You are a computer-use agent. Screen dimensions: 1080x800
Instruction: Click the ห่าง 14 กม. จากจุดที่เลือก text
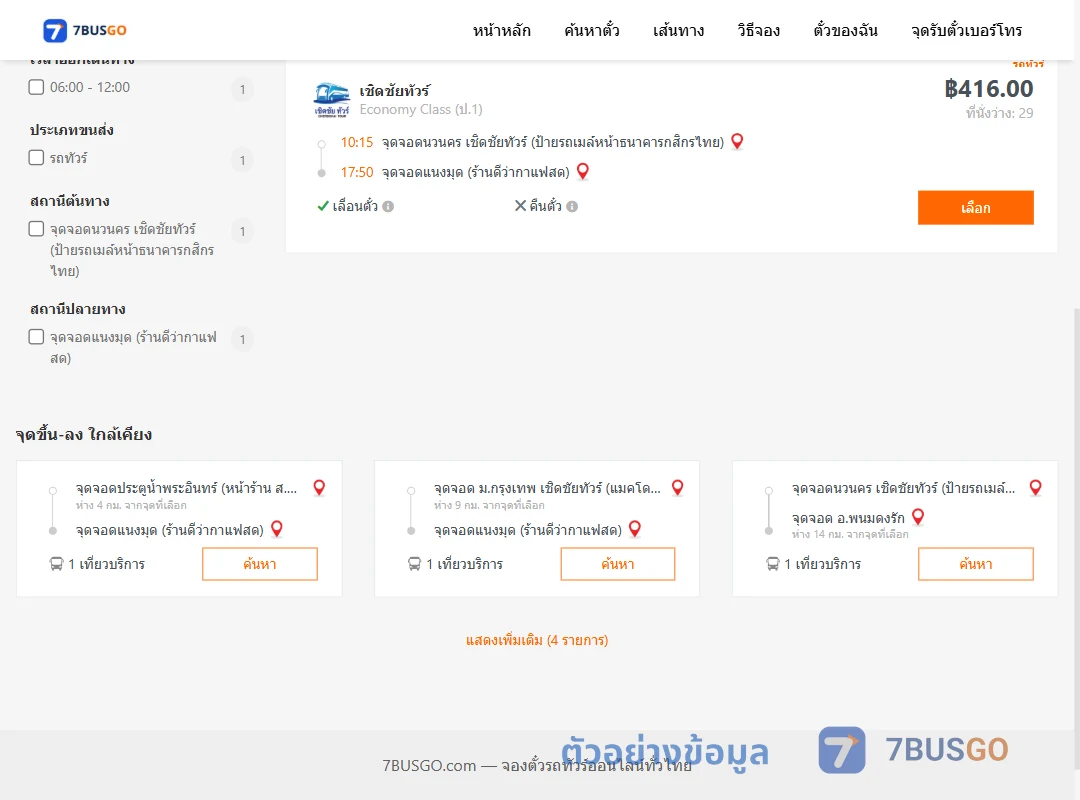(850, 535)
